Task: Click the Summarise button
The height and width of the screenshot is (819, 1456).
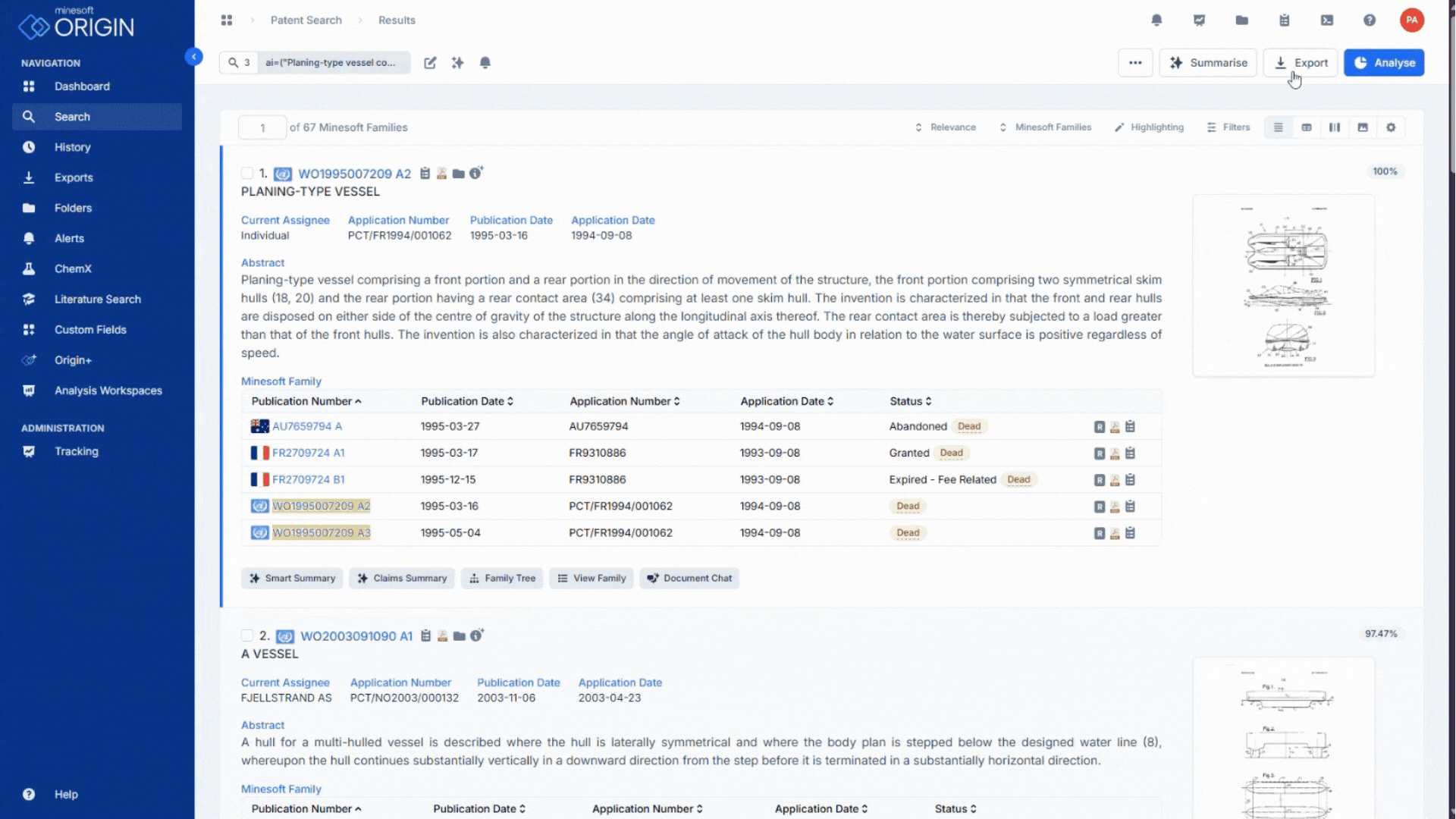Action: tap(1208, 63)
